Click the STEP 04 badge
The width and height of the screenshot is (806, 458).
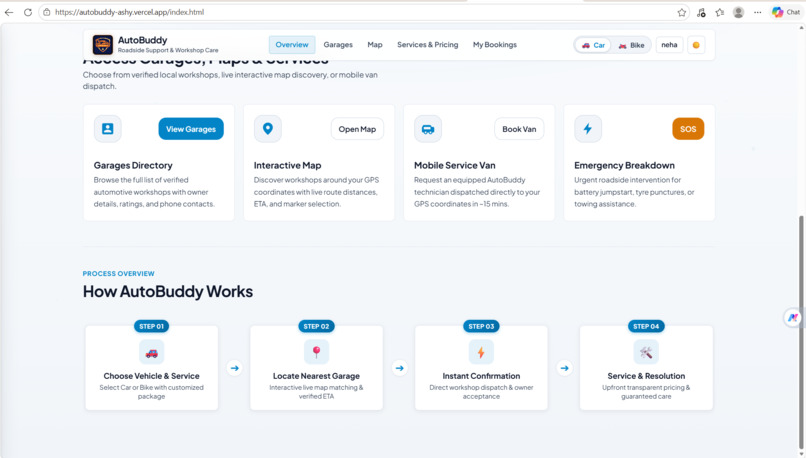tap(646, 326)
